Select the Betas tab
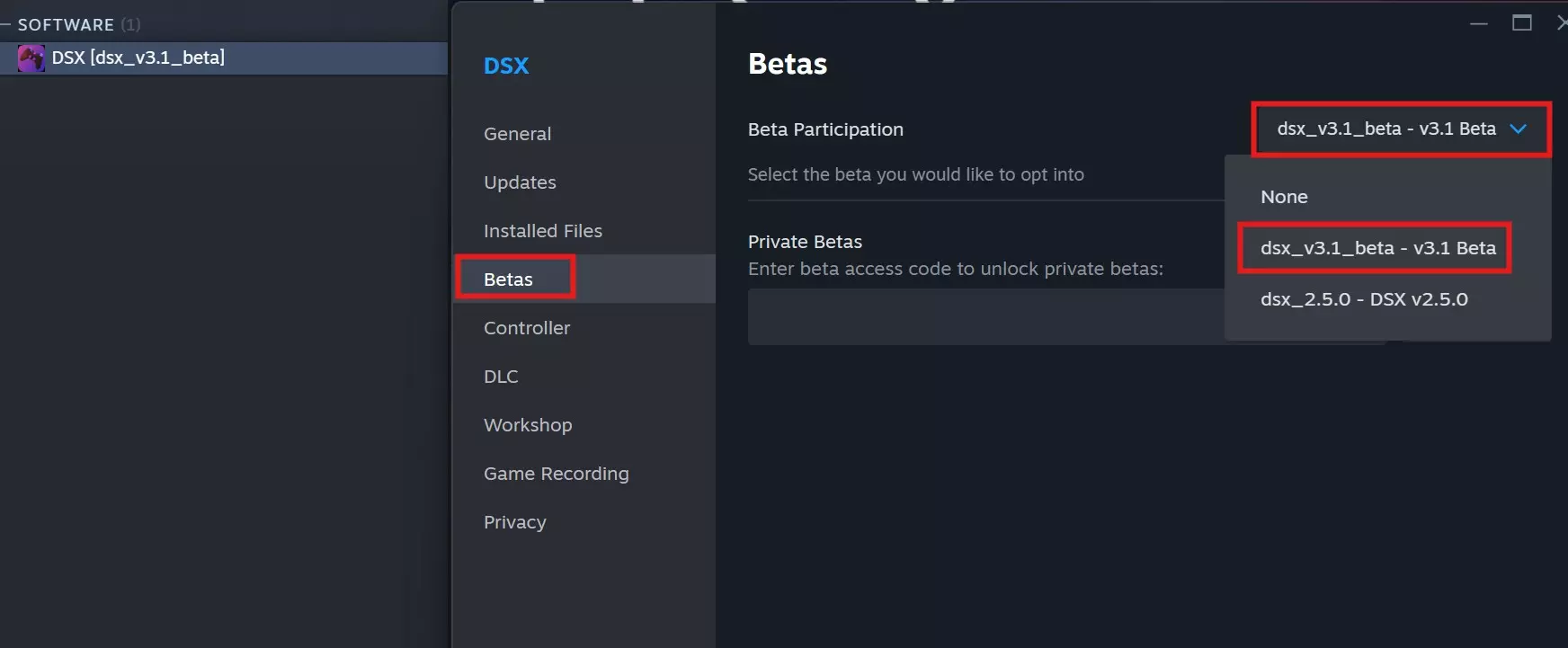 point(509,280)
